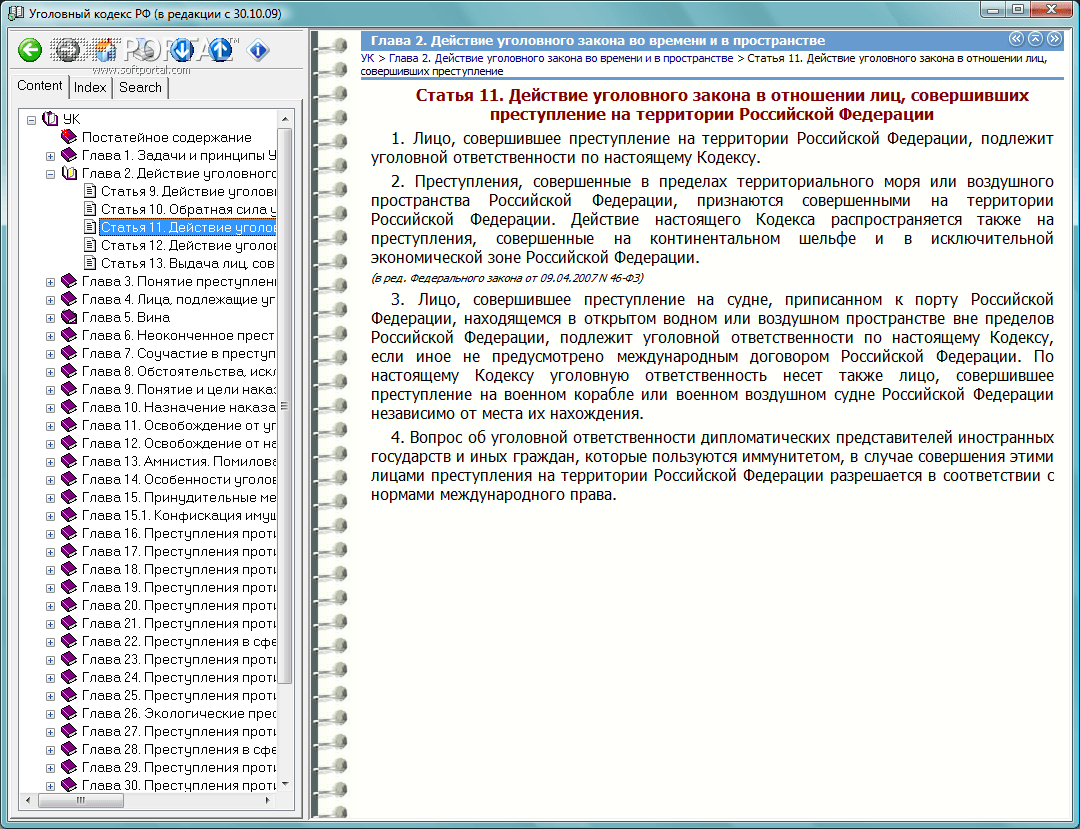Image resolution: width=1080 pixels, height=829 pixels.
Task: Select Статья 12 in the tree
Action: click(188, 245)
